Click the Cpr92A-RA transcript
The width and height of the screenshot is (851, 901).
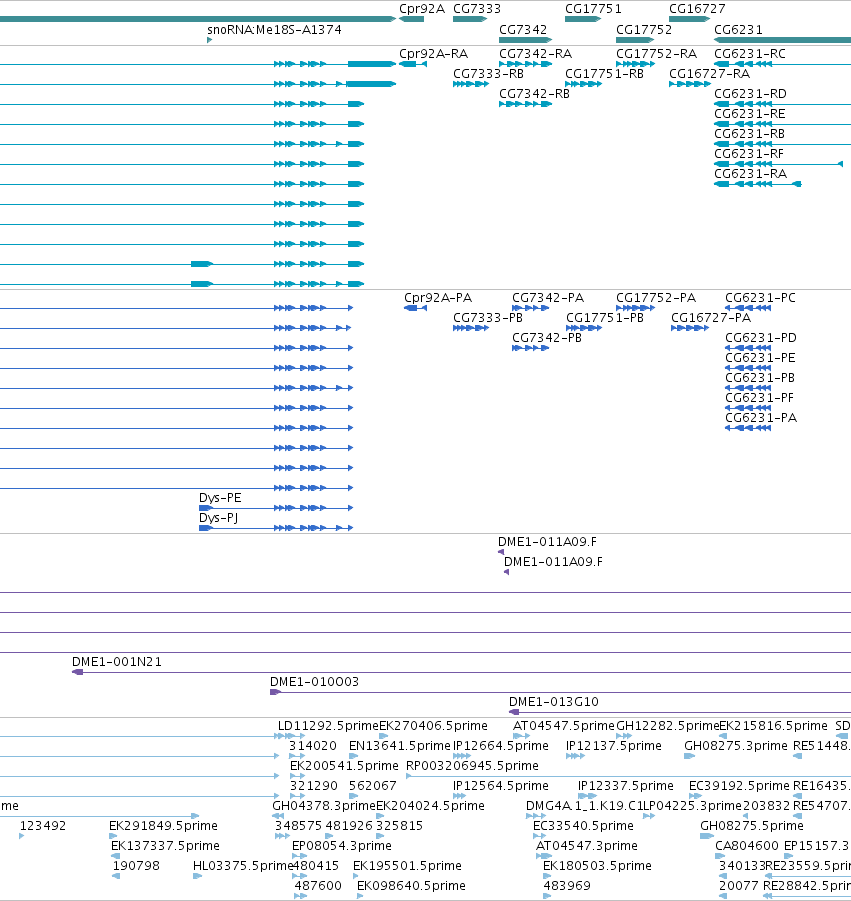click(413, 64)
